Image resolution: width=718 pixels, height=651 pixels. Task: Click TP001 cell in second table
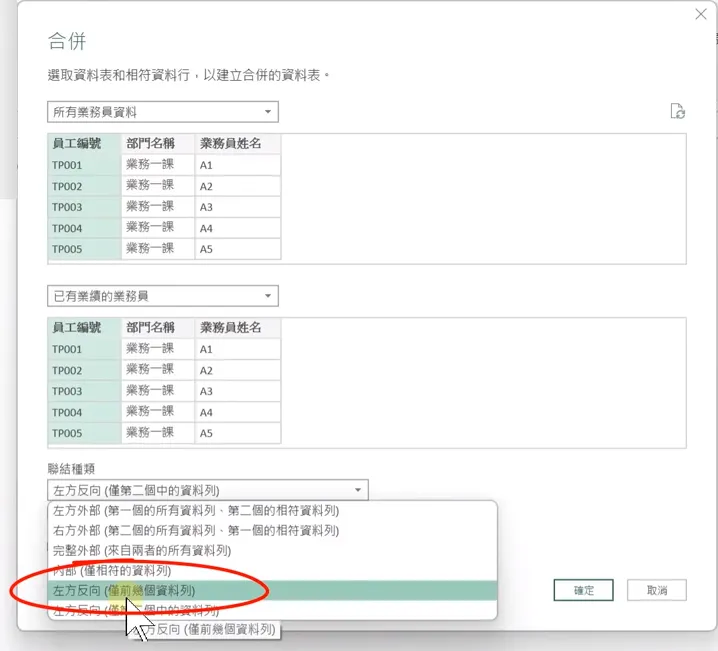click(84, 349)
